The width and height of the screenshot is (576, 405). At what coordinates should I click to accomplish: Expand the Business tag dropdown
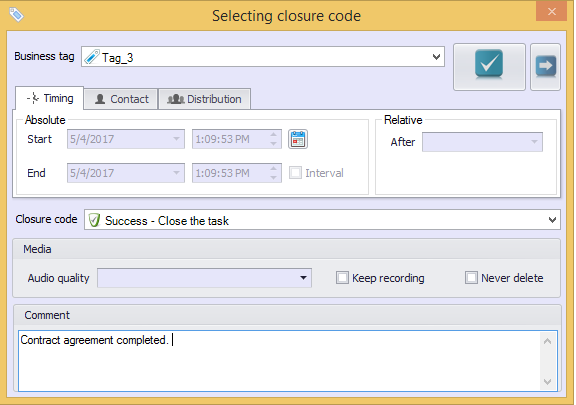click(x=436, y=57)
